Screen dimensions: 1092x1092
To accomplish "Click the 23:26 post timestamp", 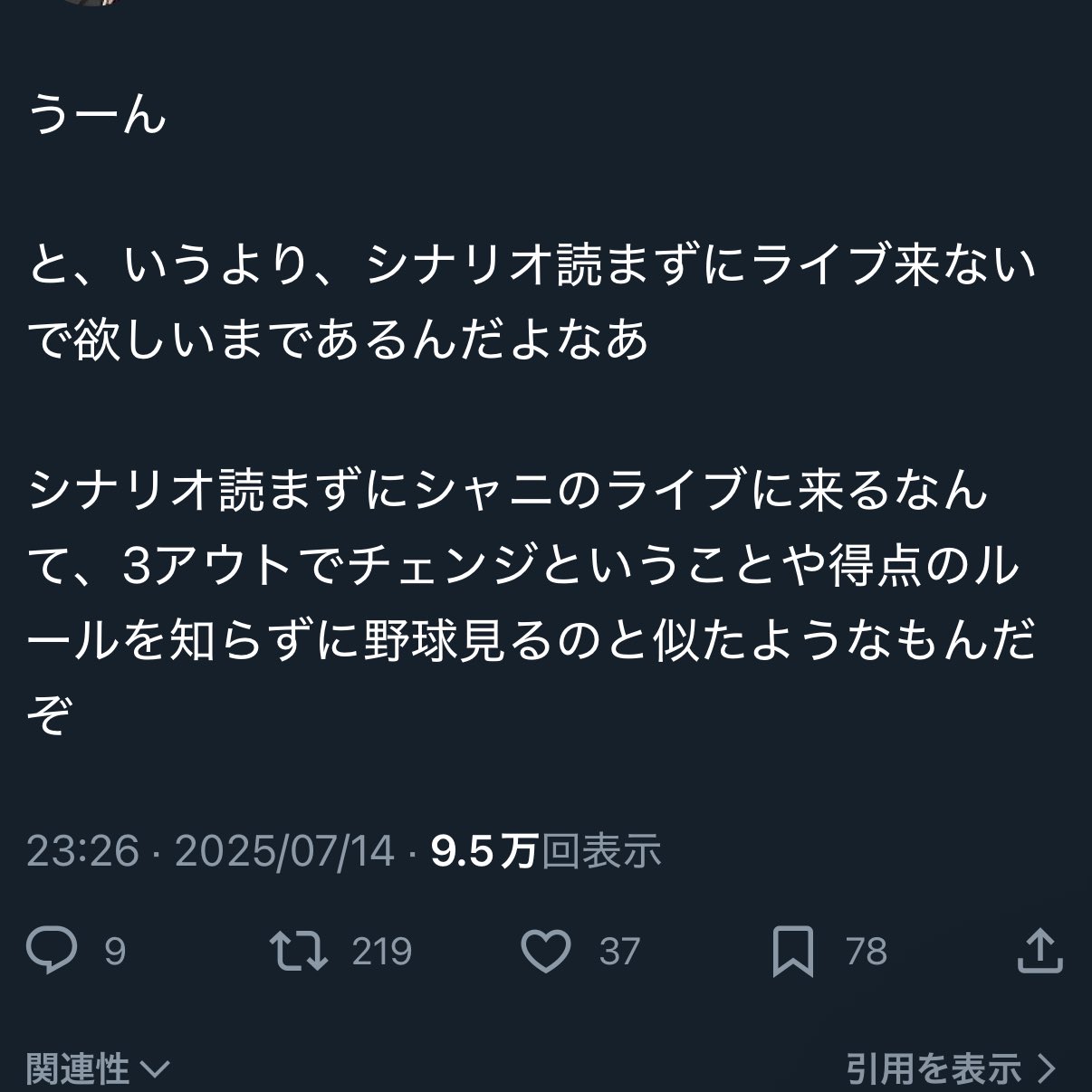I will [82, 851].
